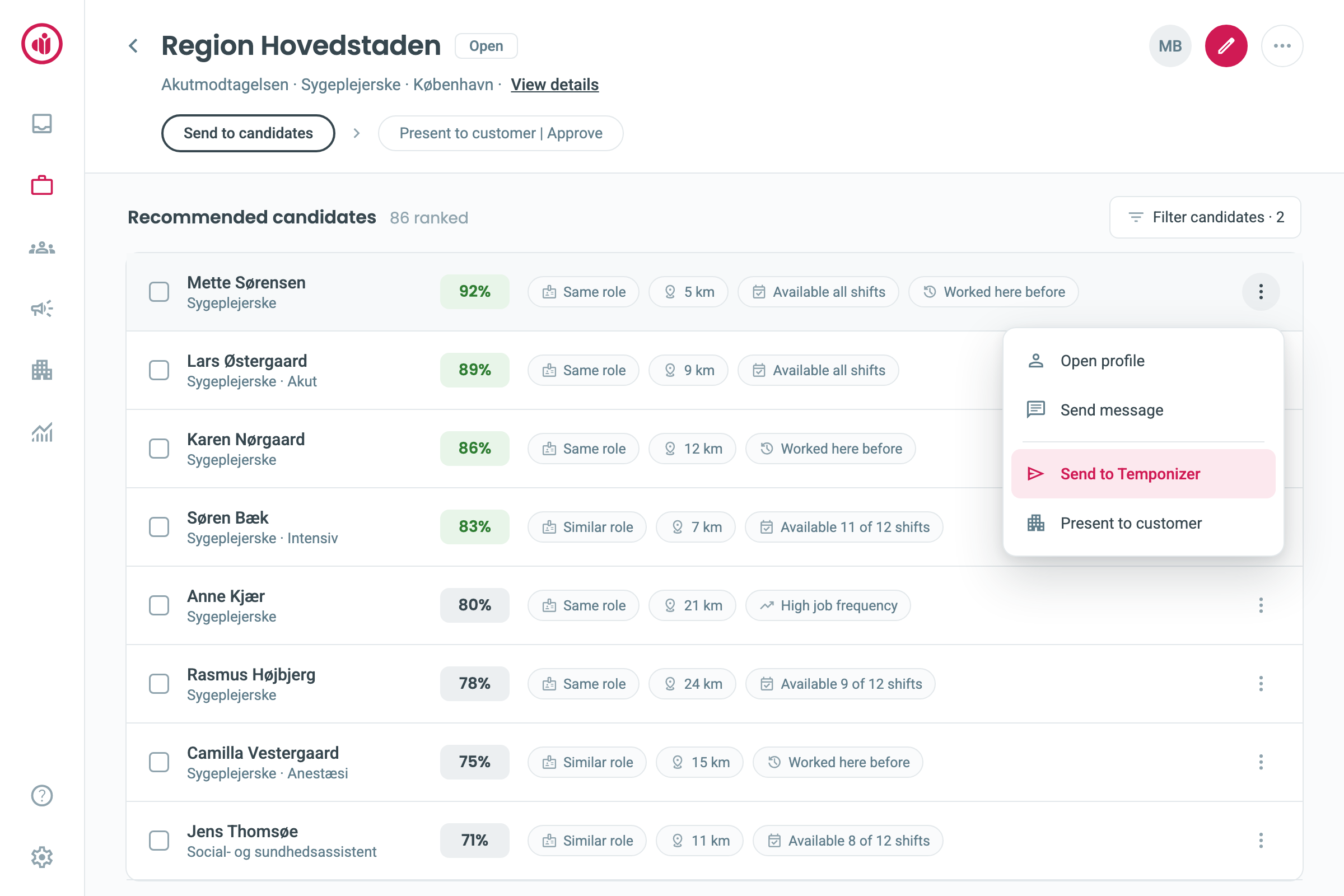Image resolution: width=1344 pixels, height=896 pixels.
Task: Click the paper-plane icon for Send to Temponizer
Action: click(1036, 474)
